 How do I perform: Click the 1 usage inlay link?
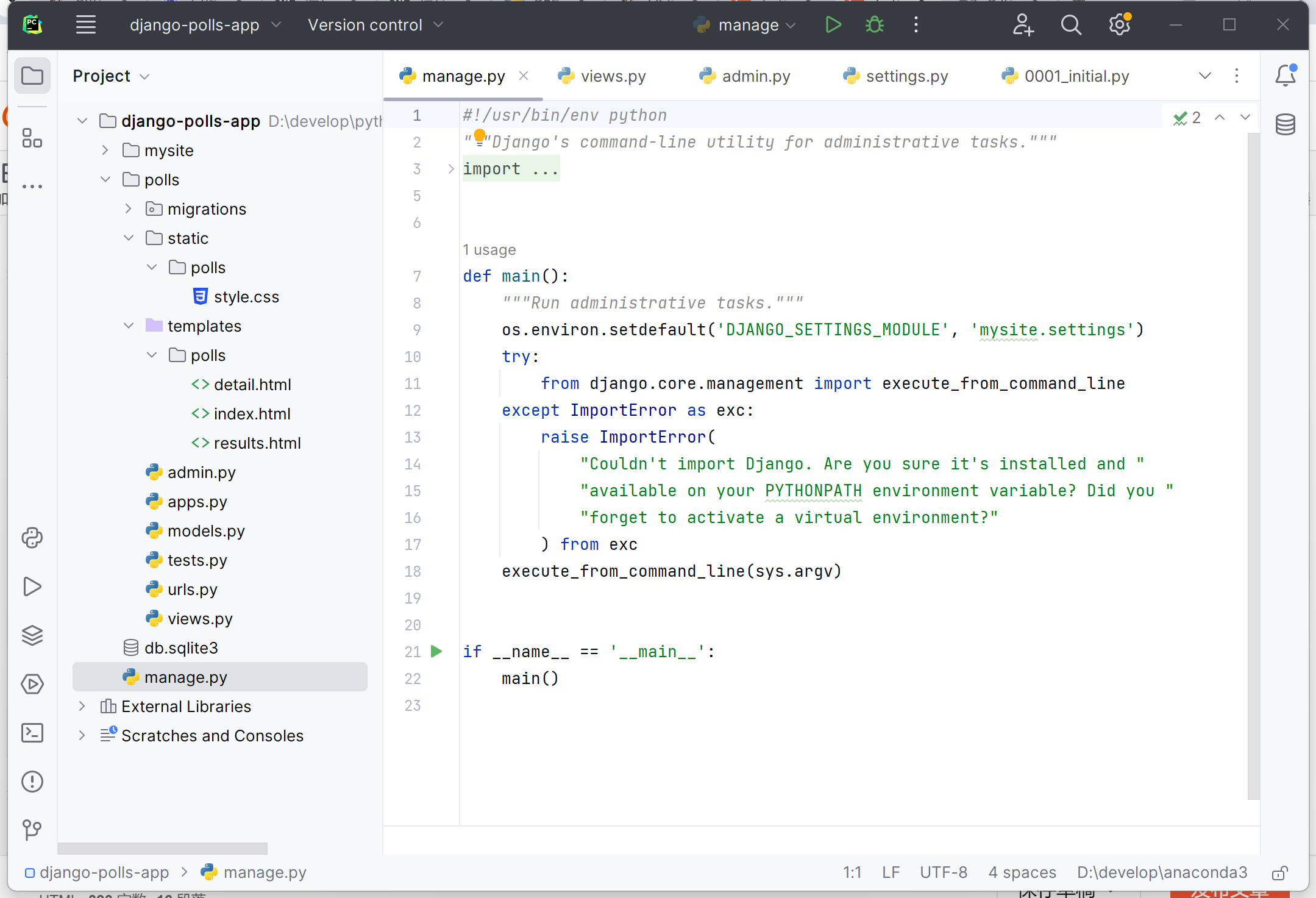coord(489,250)
